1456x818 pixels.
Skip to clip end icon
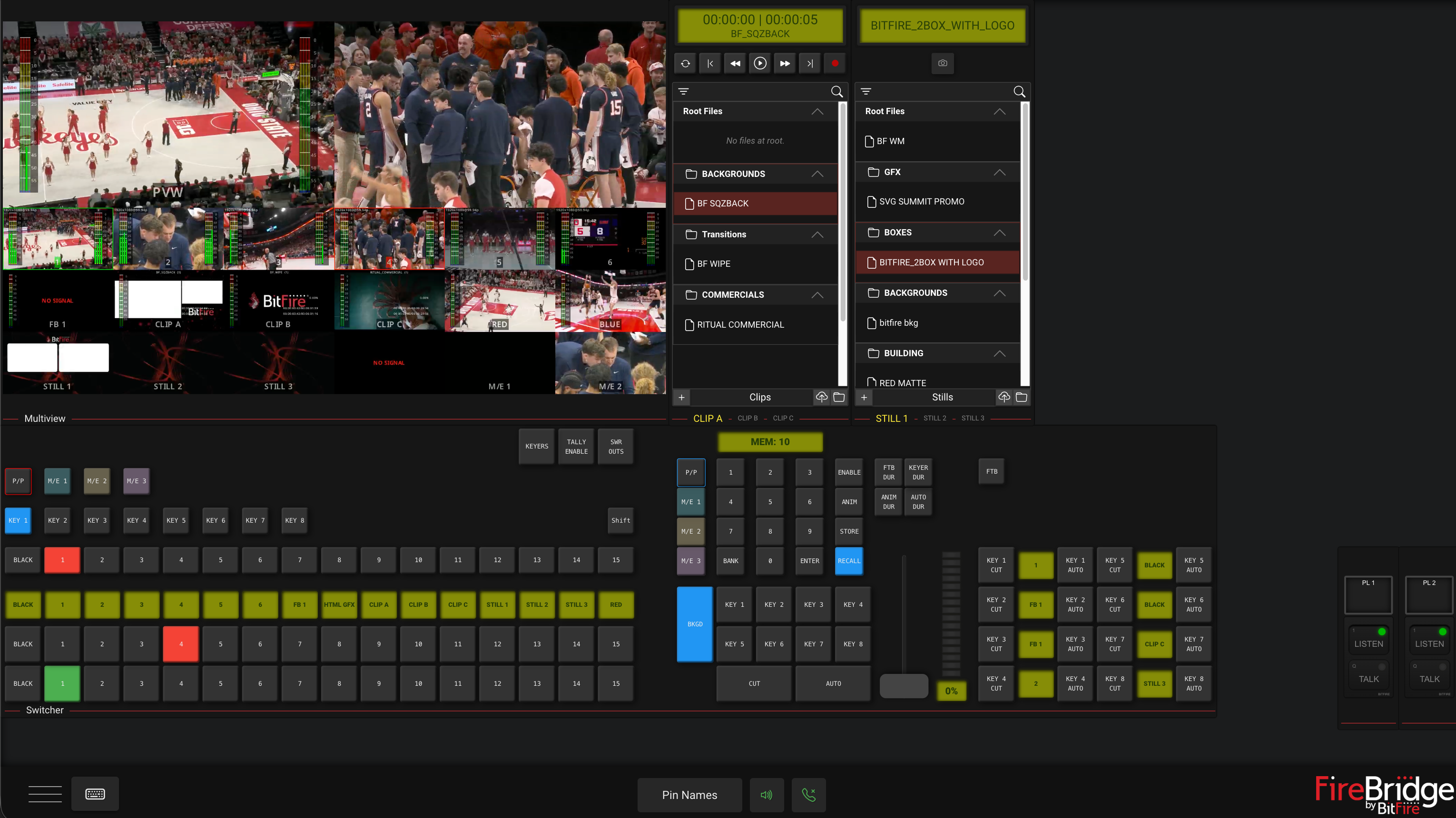[810, 63]
